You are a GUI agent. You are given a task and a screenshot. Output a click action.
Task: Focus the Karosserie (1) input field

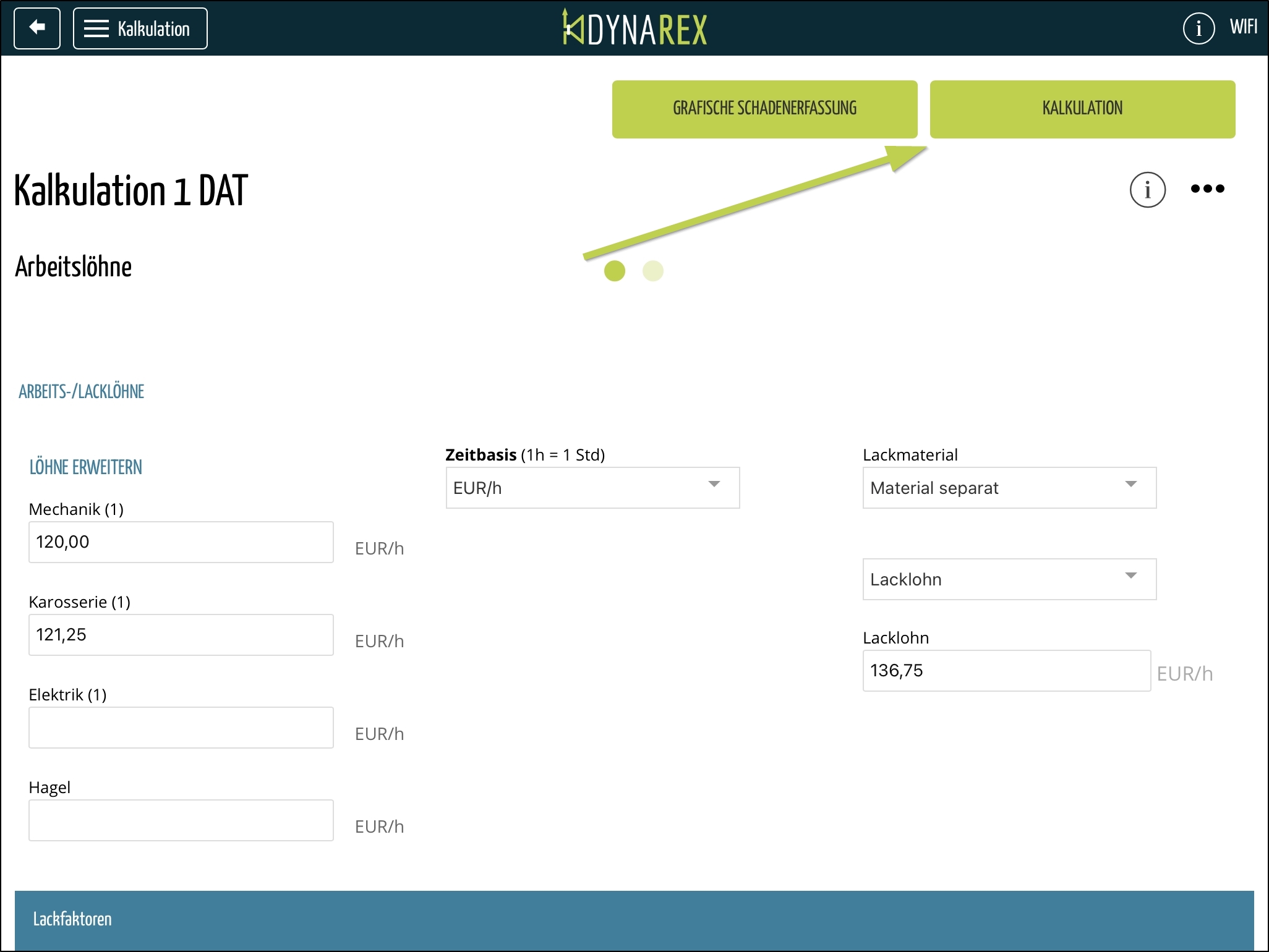pos(181,635)
